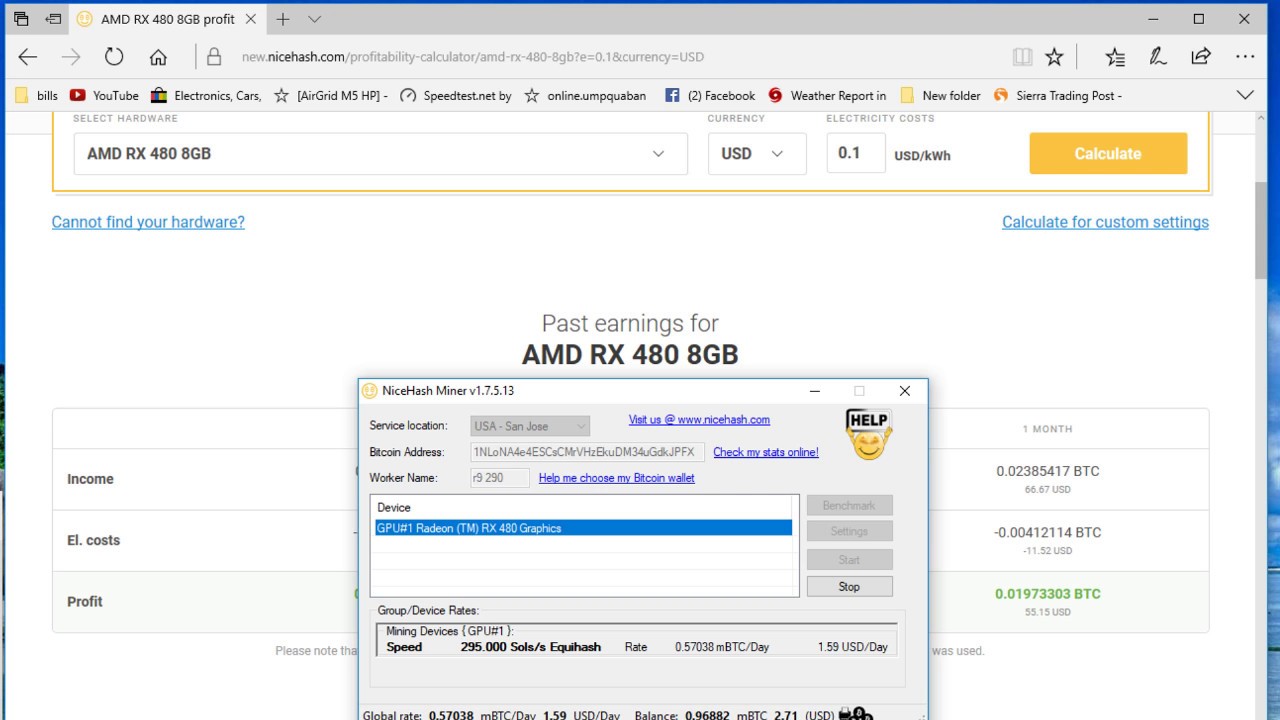Click the Stop mining button
The image size is (1280, 720).
click(x=849, y=587)
